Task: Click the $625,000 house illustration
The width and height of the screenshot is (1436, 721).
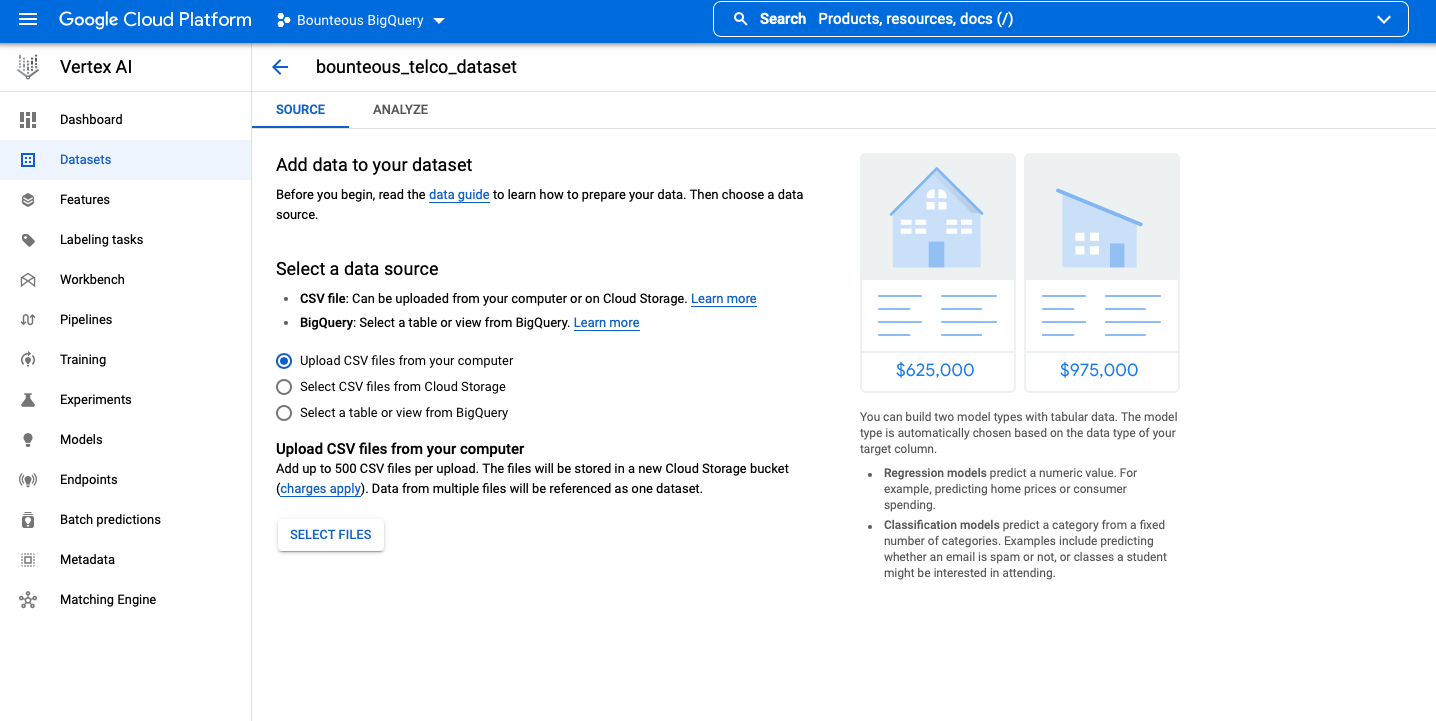Action: pos(937,272)
